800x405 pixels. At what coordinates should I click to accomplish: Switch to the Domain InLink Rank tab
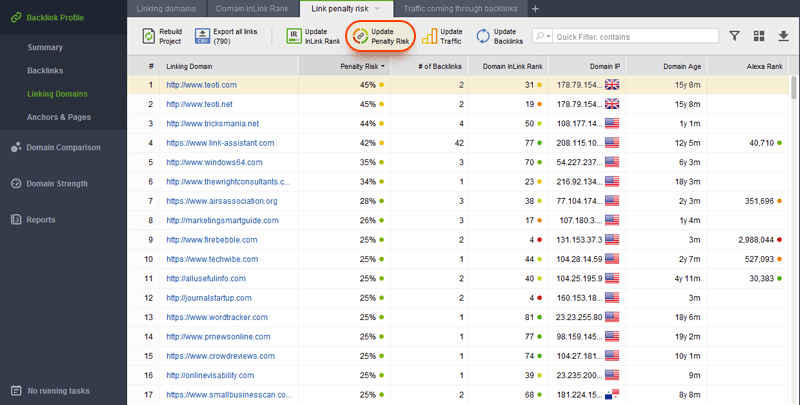[x=254, y=8]
